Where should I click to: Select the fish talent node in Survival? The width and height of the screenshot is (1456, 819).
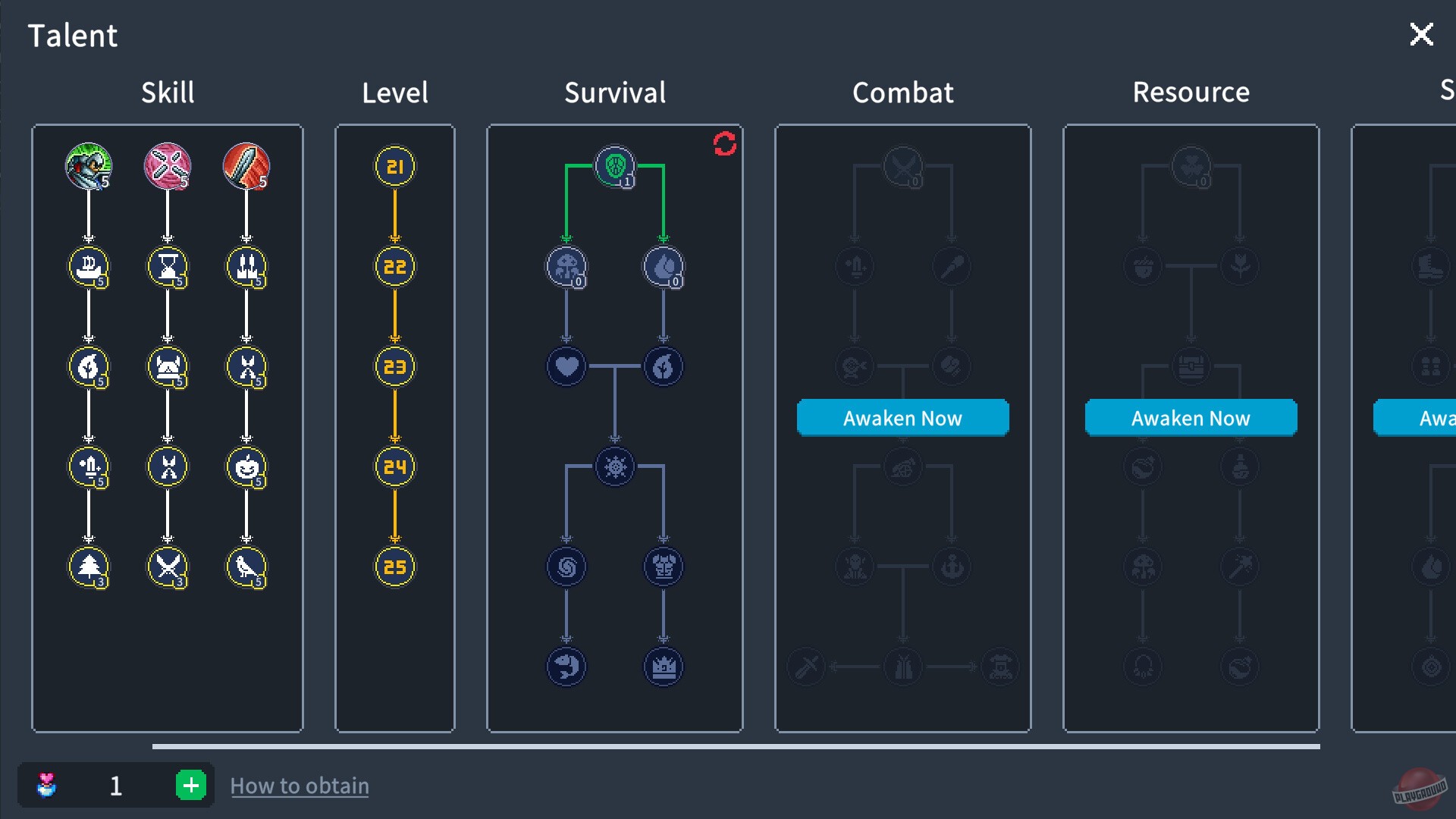566,667
